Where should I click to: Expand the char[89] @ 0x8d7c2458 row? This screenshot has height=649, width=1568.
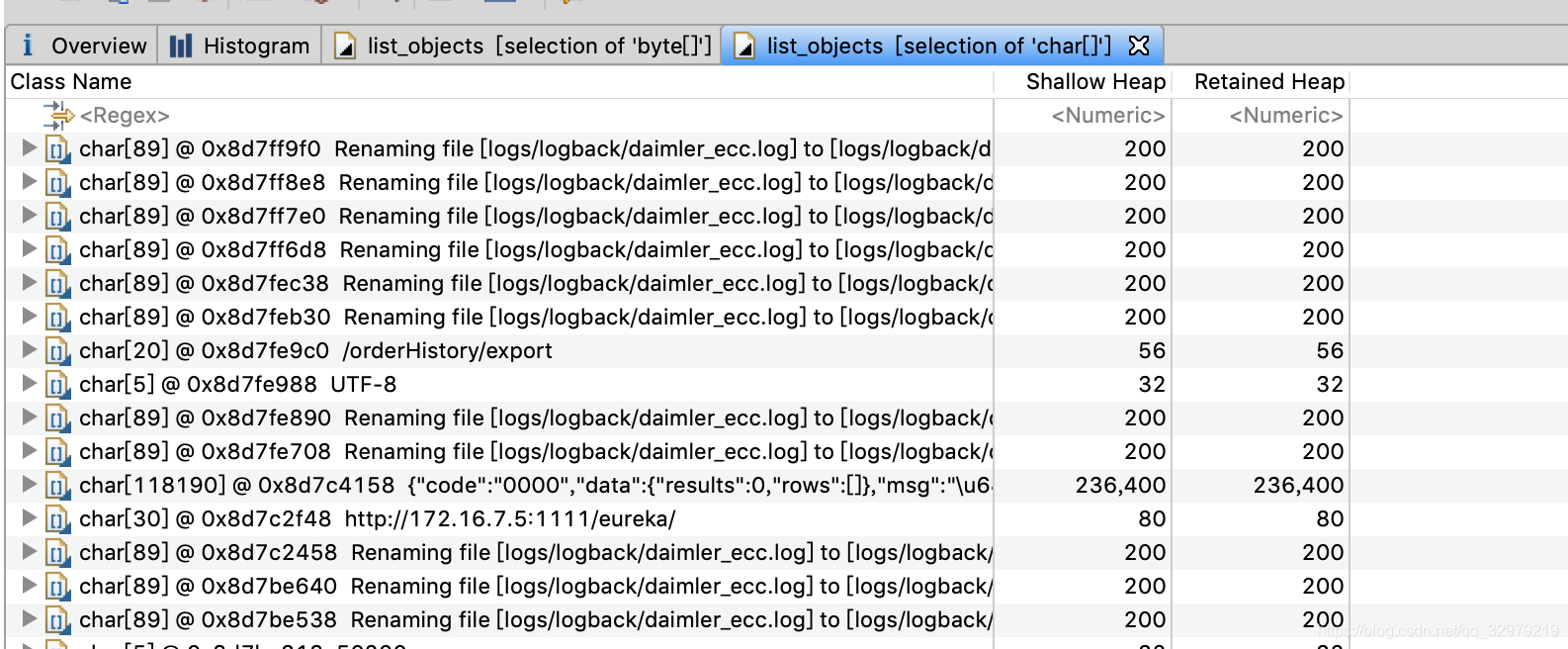click(30, 551)
